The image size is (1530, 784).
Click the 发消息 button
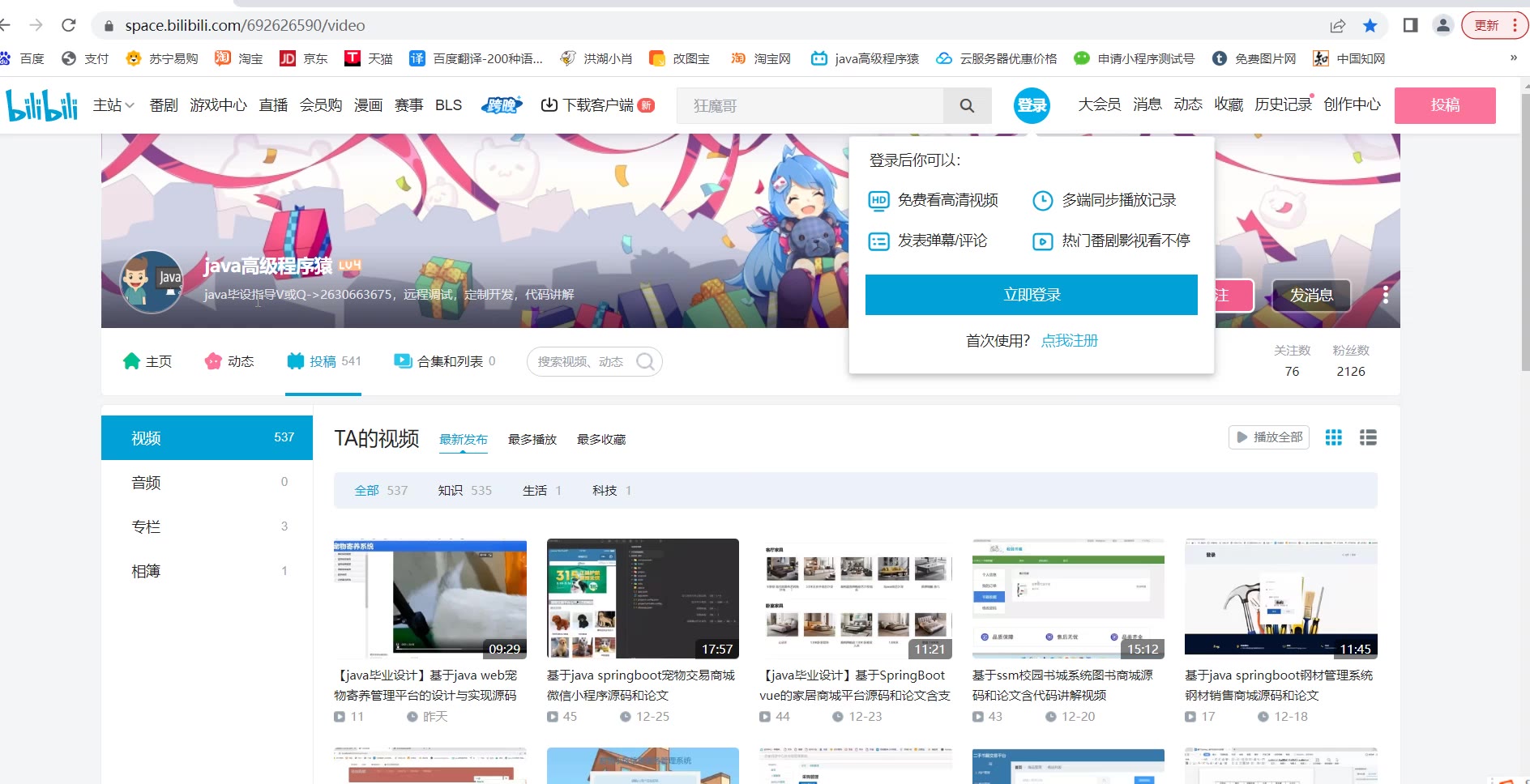tap(1311, 296)
